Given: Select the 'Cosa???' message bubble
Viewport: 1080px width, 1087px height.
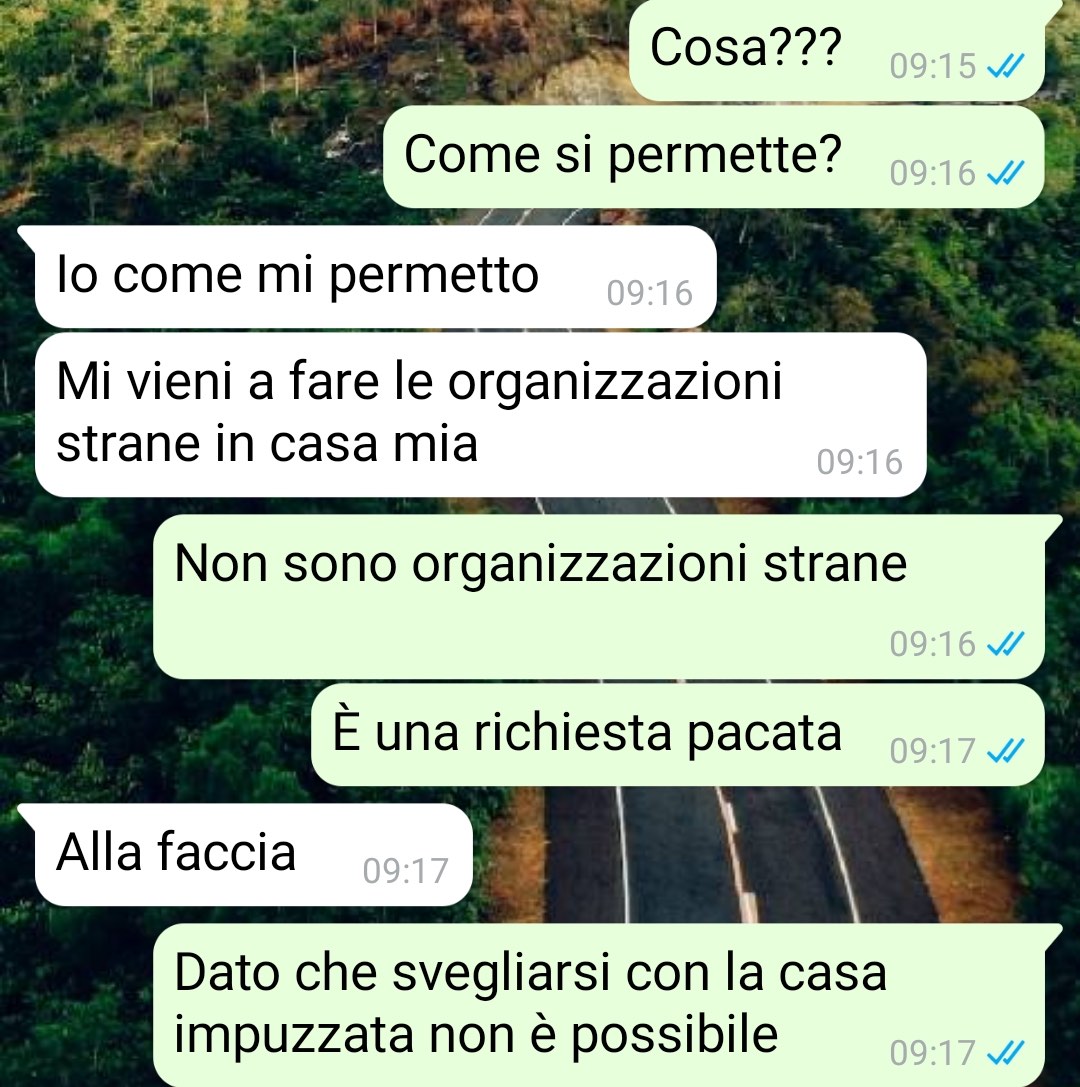Looking at the screenshot, I should tap(839, 50).
